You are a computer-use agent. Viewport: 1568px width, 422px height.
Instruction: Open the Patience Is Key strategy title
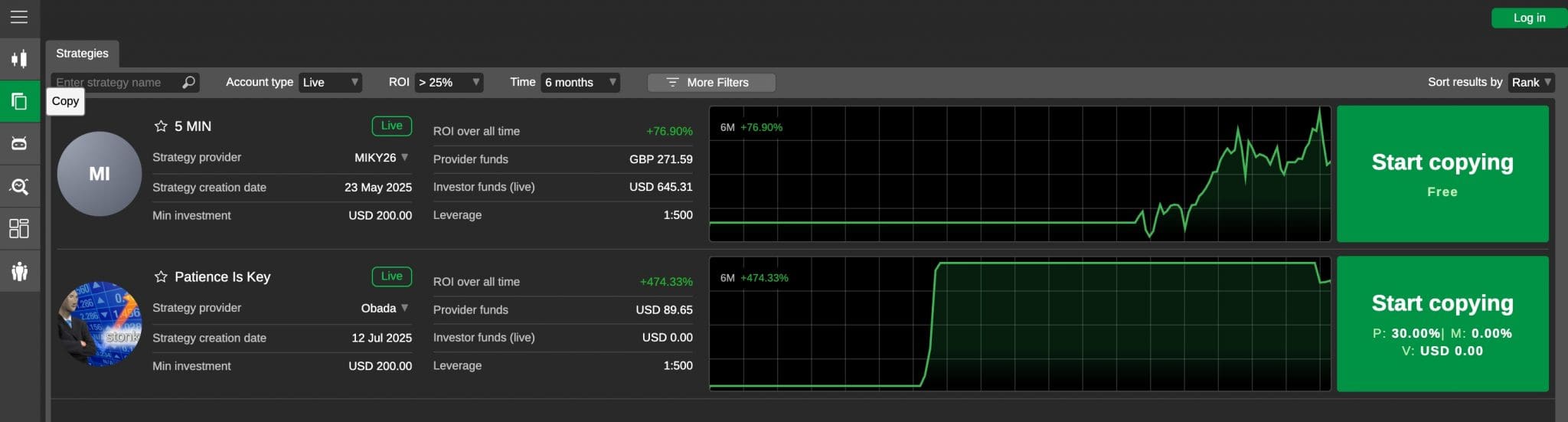[x=222, y=276]
